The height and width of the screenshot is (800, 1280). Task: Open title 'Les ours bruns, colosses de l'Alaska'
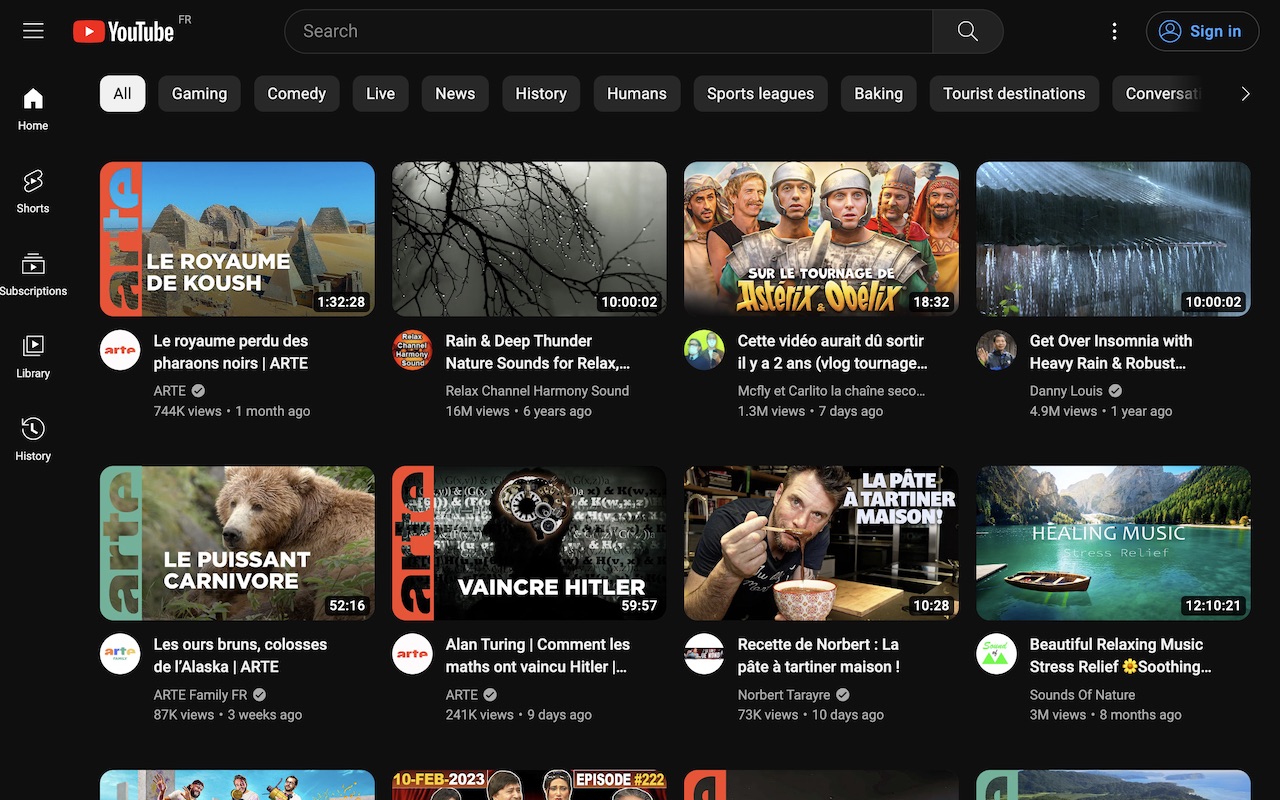point(240,656)
